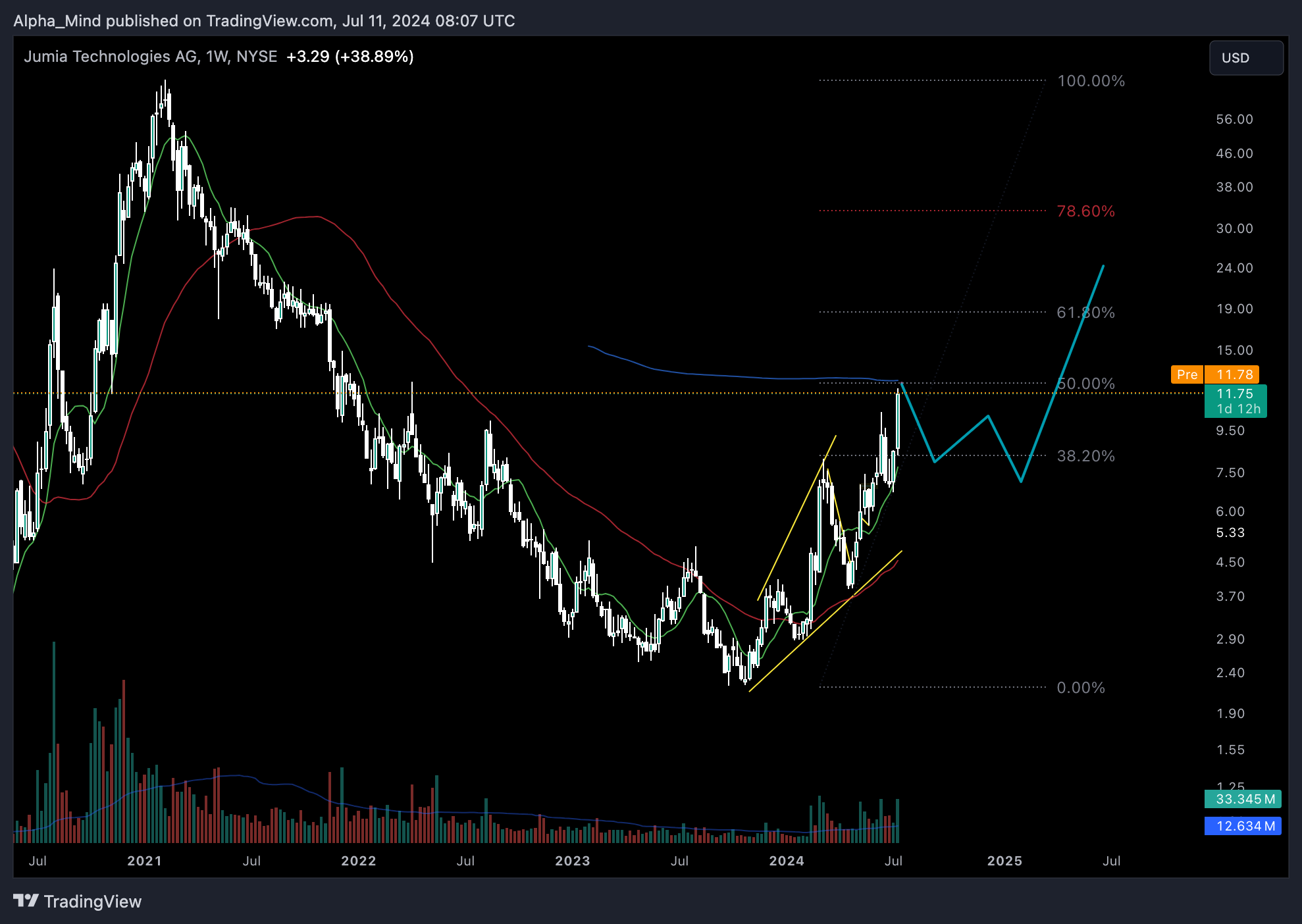The width and height of the screenshot is (1302, 924).
Task: Select the 38.20% Fibonacci level label
Action: click(1085, 456)
